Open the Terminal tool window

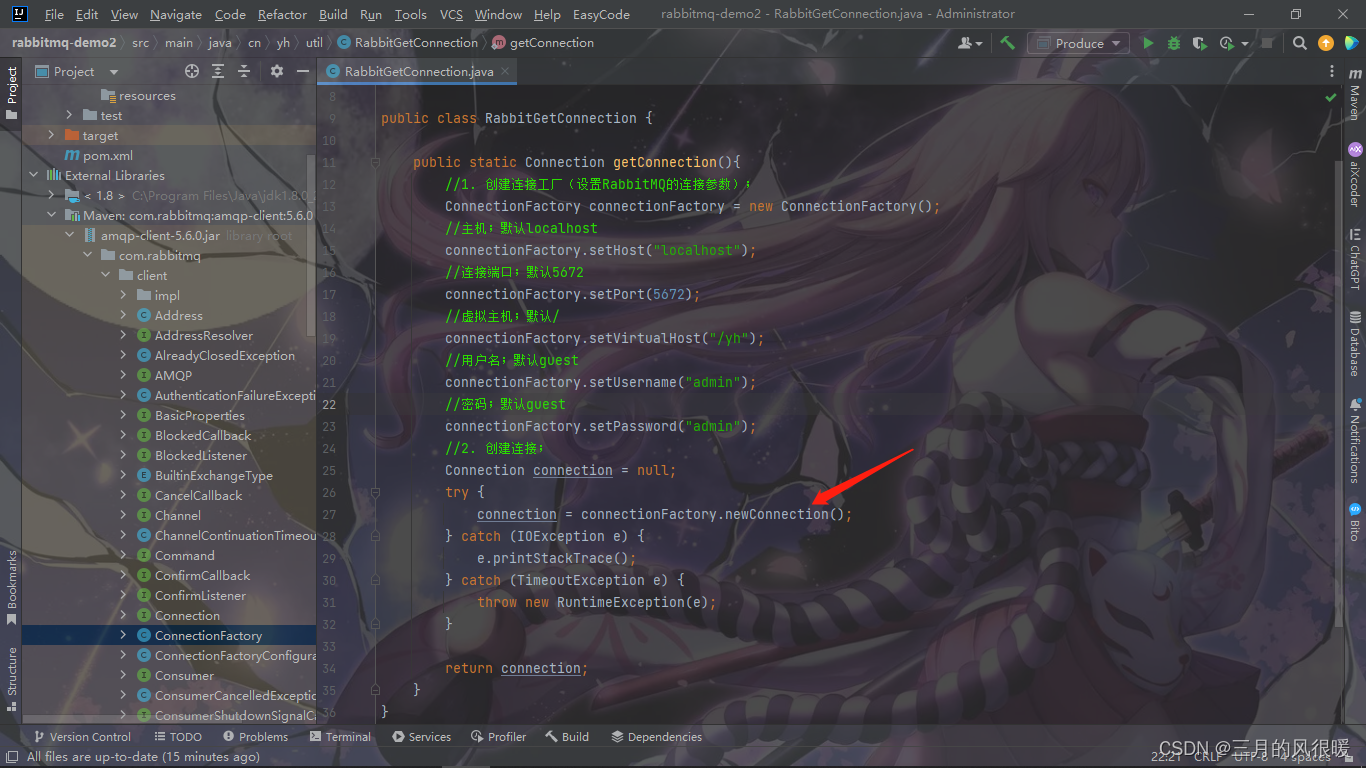(x=340, y=737)
